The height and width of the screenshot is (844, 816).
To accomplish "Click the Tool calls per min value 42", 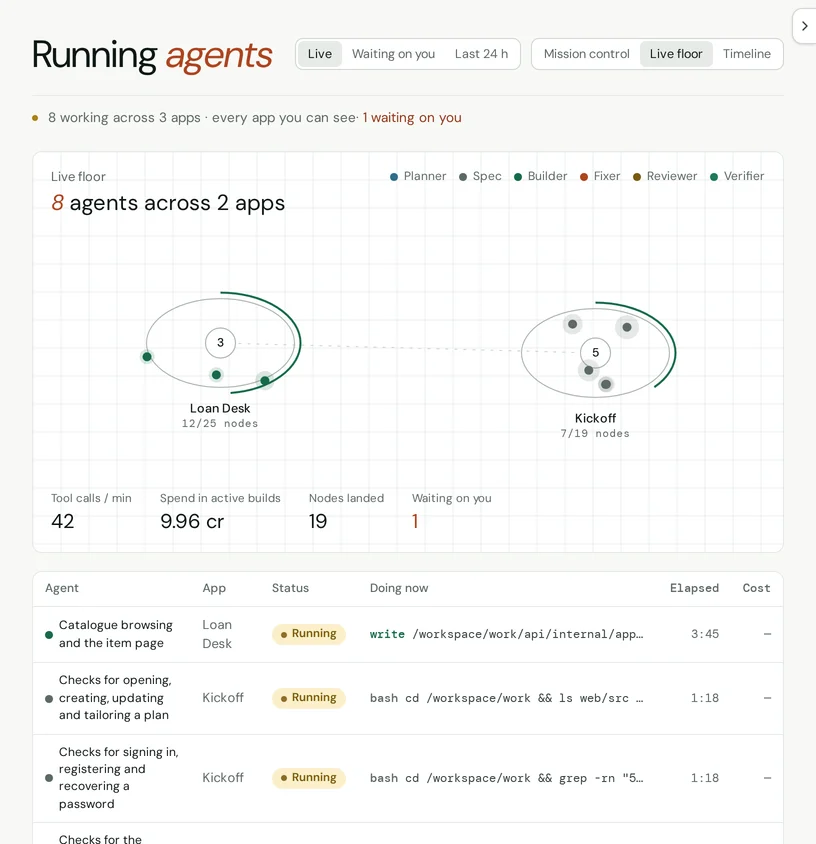I will click(62, 521).
